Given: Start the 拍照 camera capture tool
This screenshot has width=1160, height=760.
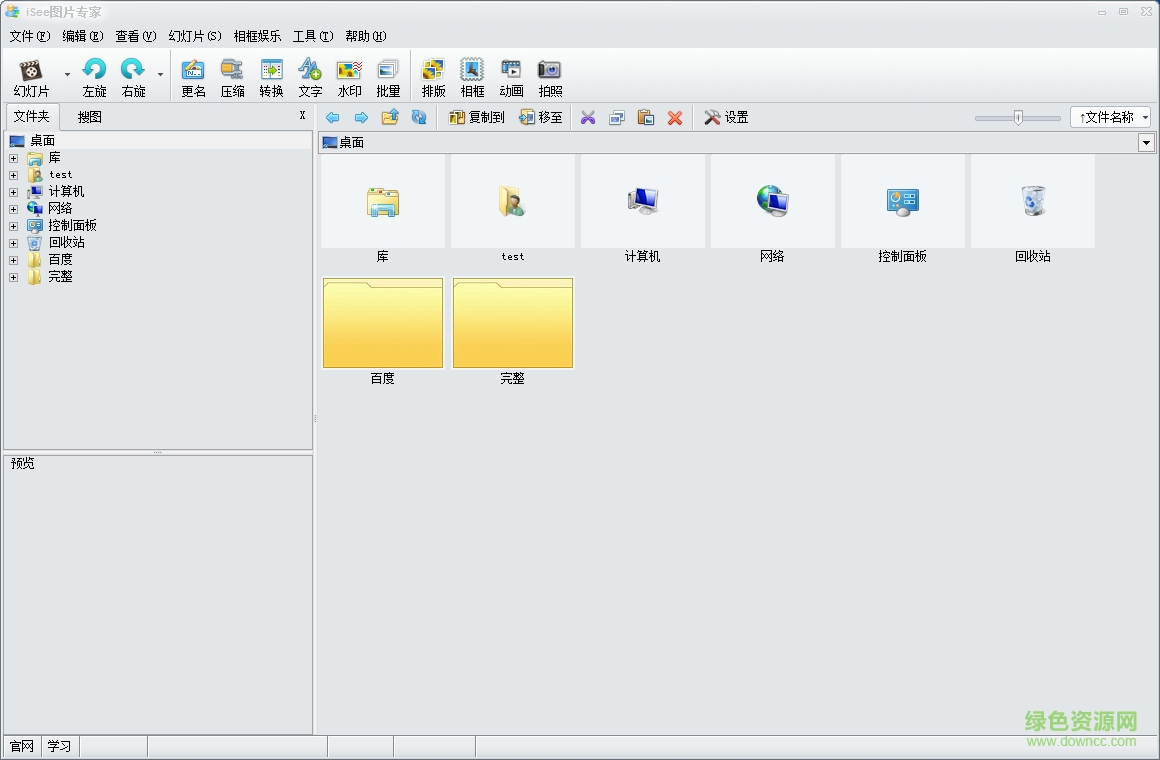Looking at the screenshot, I should click(x=550, y=75).
